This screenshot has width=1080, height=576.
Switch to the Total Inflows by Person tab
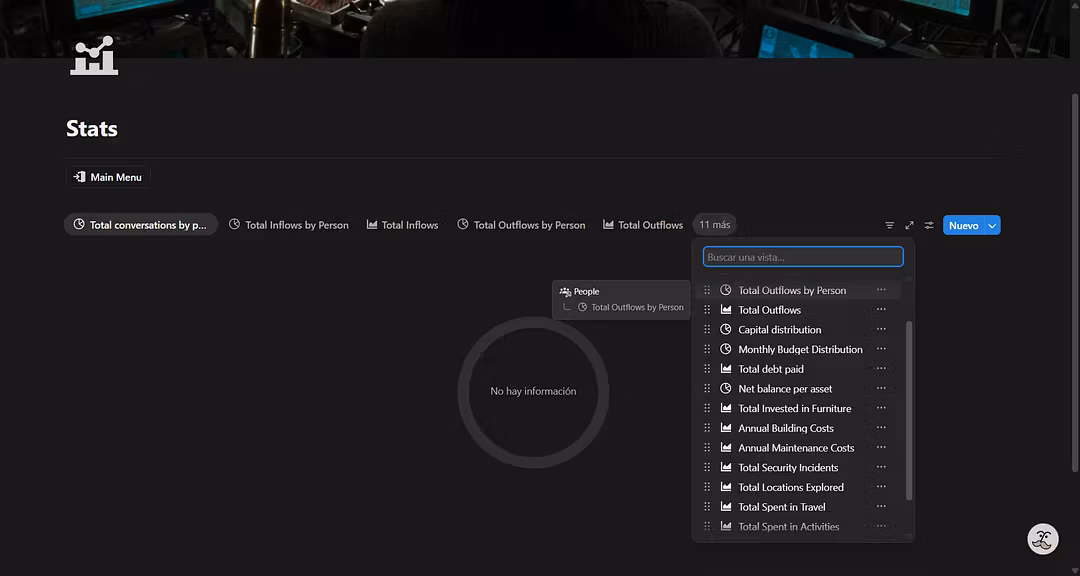click(289, 225)
